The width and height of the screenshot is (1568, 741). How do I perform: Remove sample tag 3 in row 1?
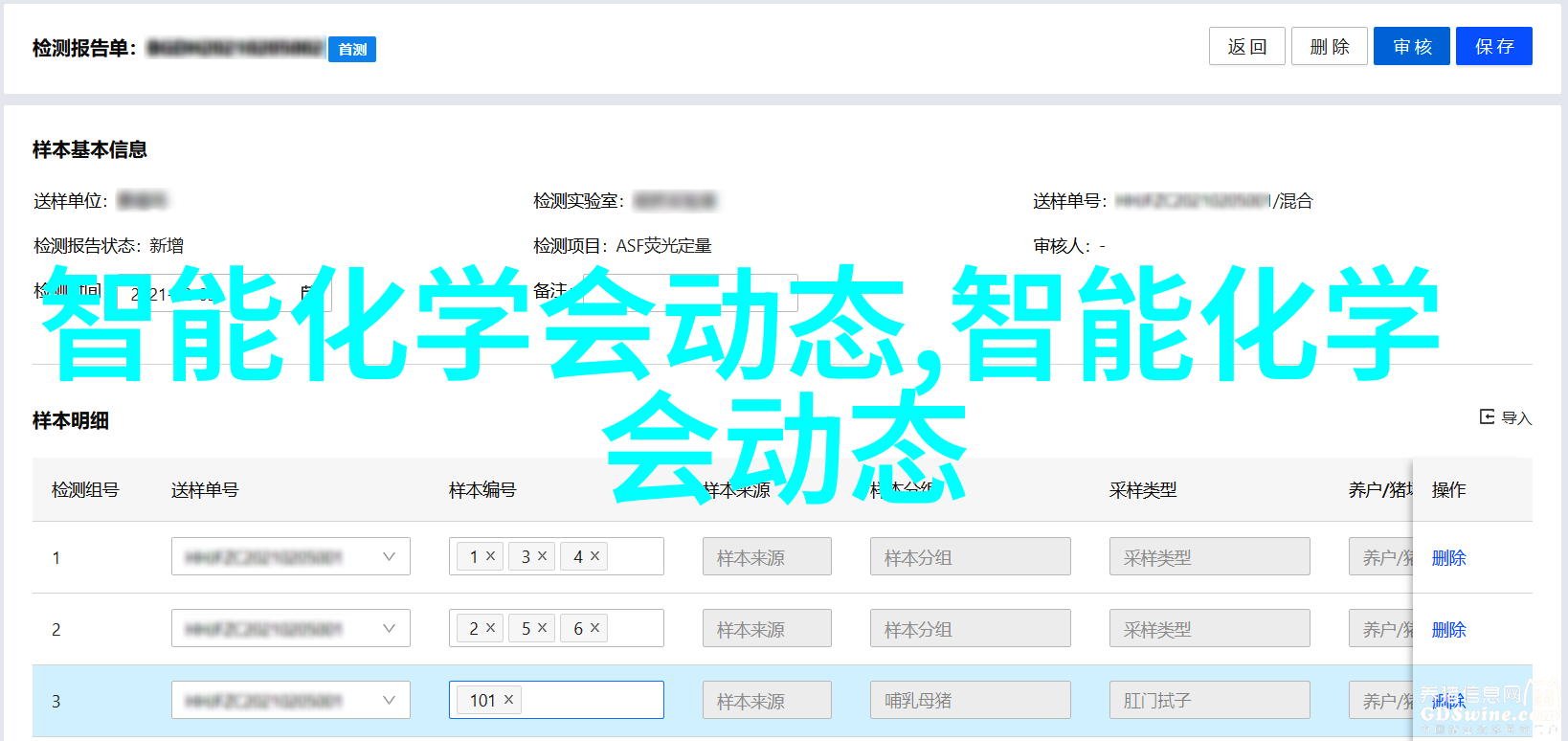542,555
